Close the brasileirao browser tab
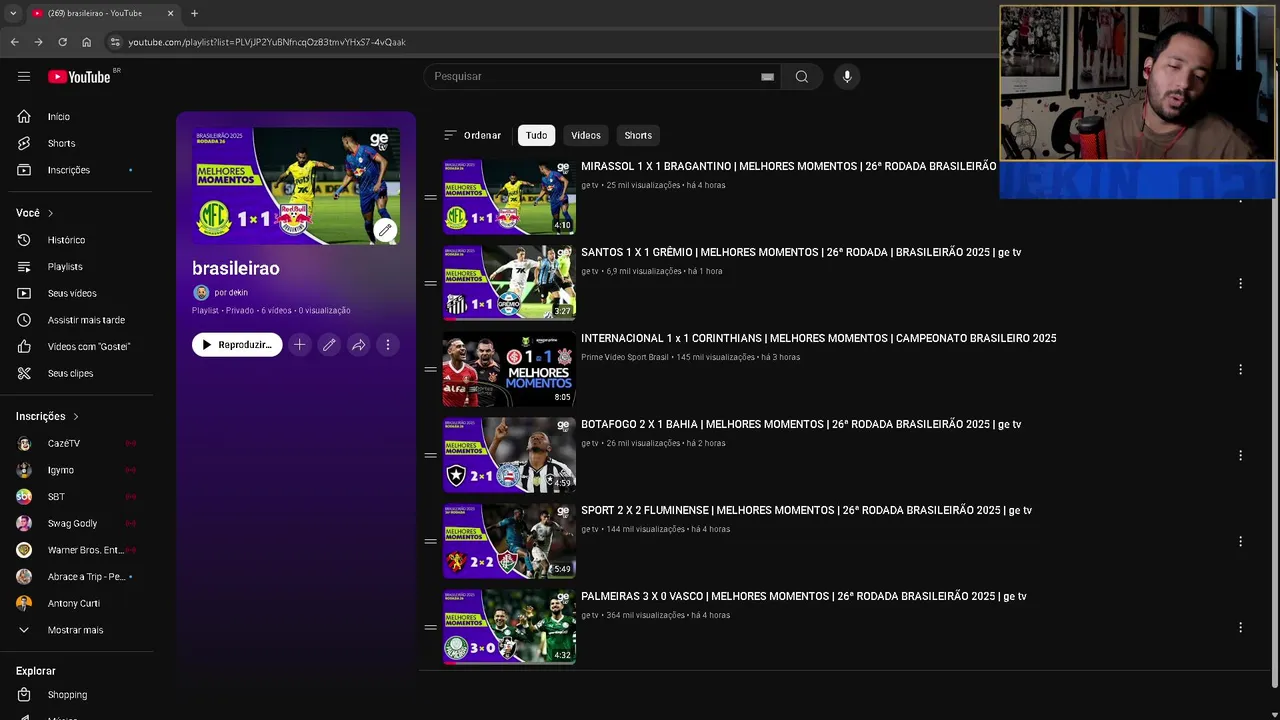Viewport: 1280px width, 720px height. [x=170, y=13]
